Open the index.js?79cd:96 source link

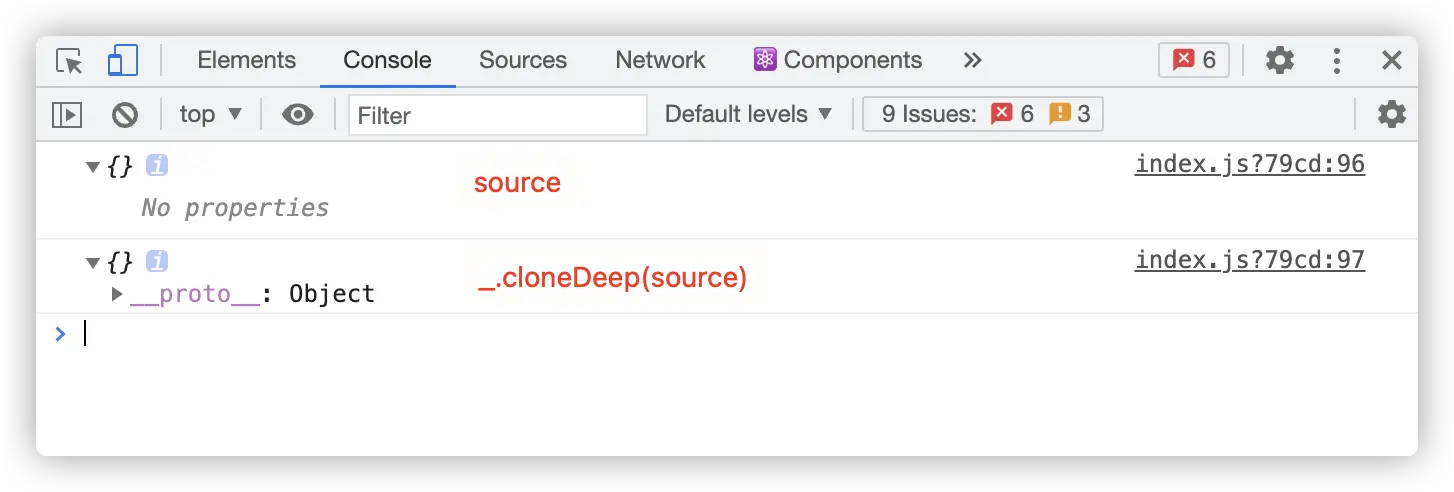coord(1249,164)
